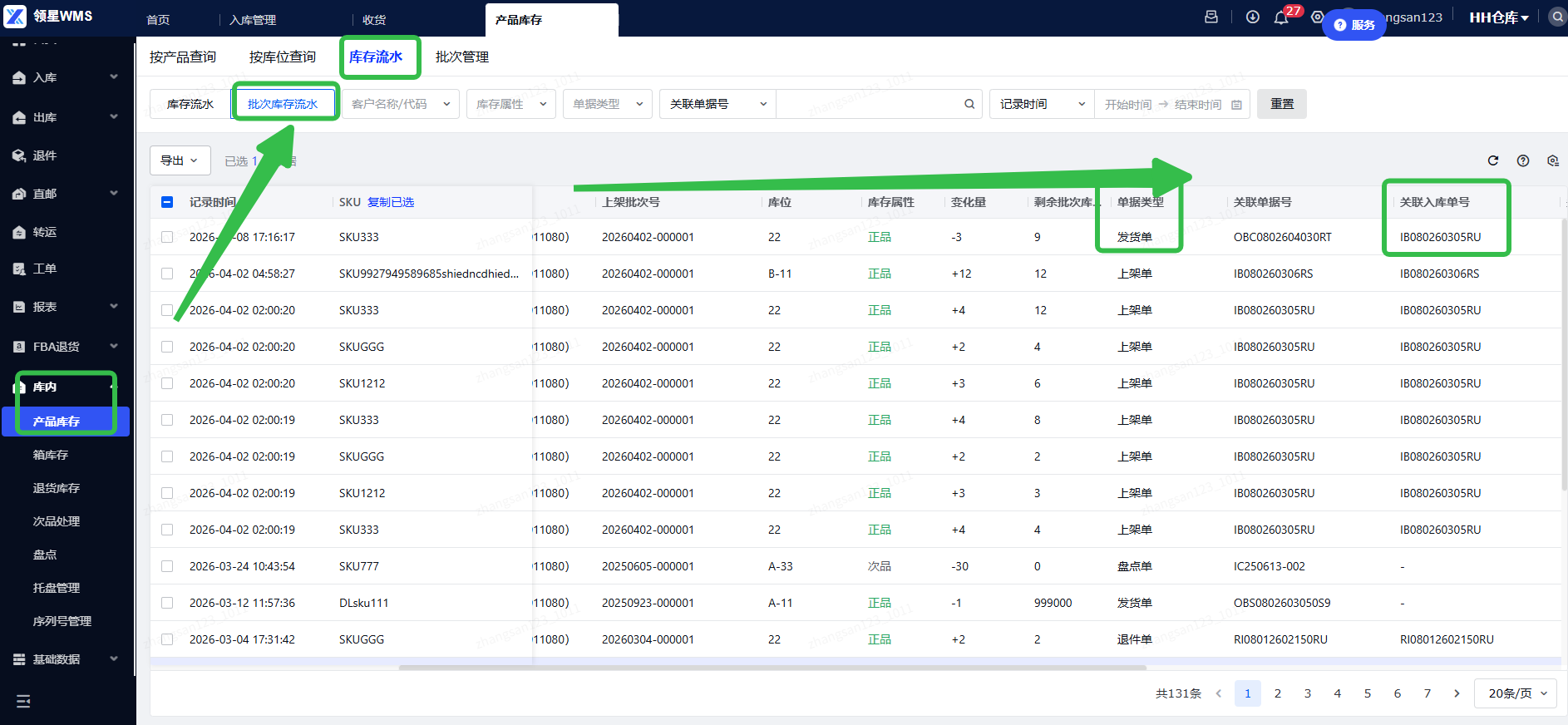Switch to the 批次管理 tab
1568x725 pixels.
pos(462,57)
